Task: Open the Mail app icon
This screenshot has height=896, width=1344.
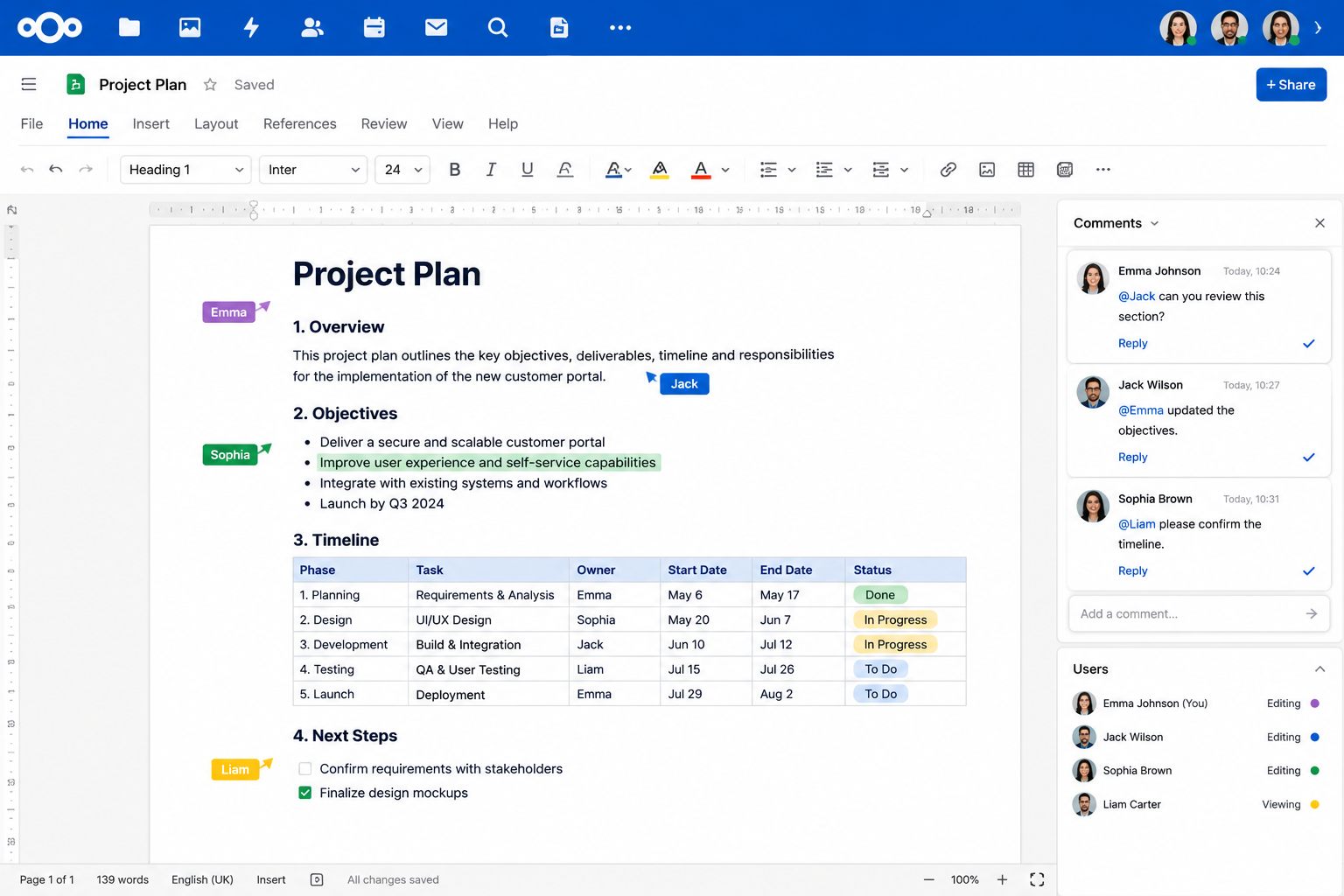Action: click(436, 28)
